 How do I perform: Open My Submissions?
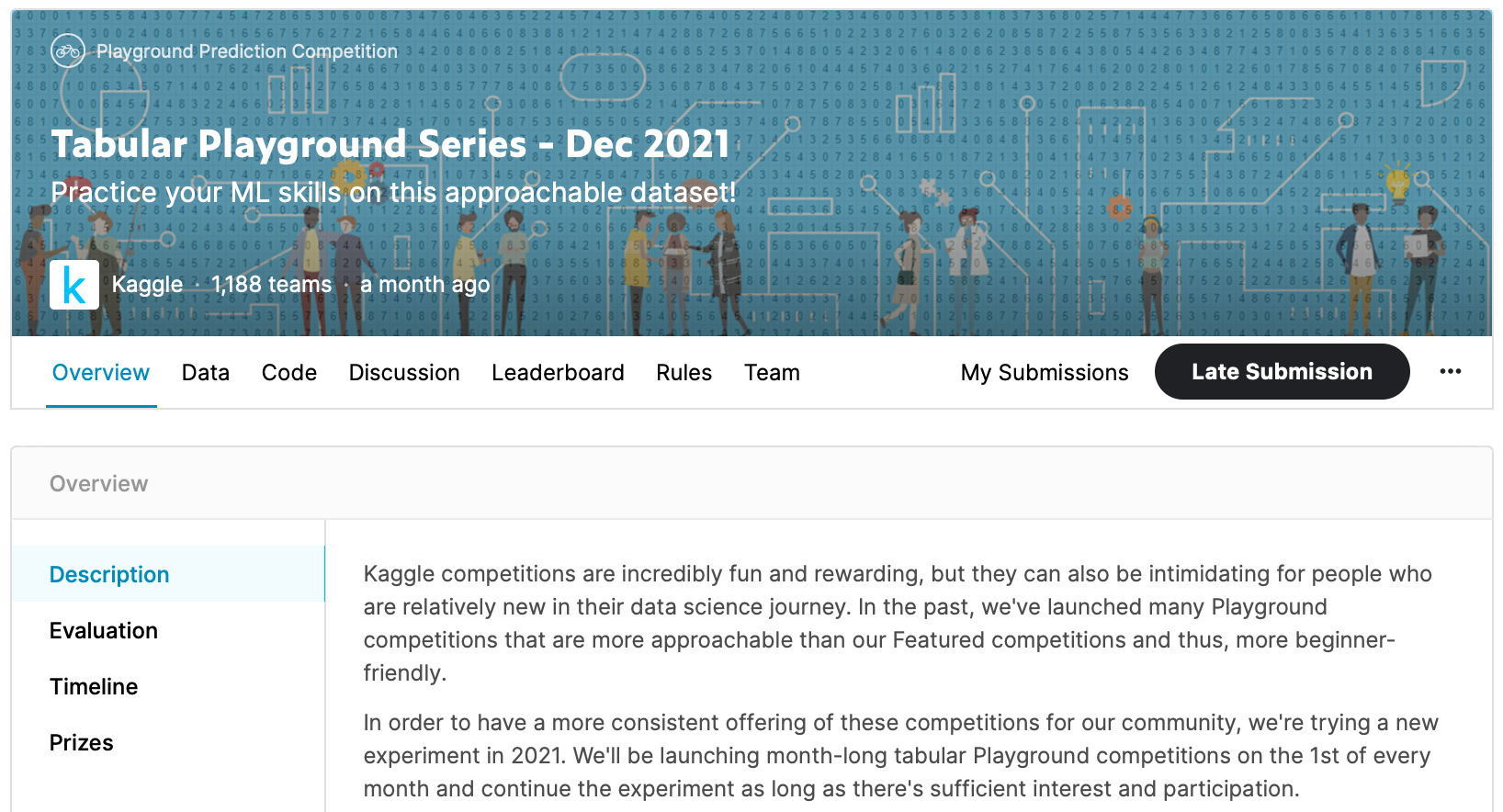click(x=1044, y=372)
